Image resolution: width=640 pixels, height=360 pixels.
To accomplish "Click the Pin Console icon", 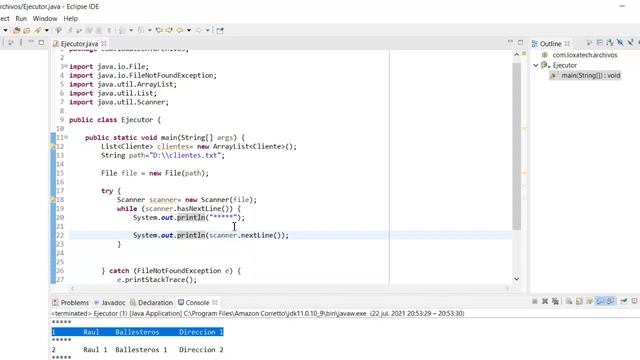I will (x=624, y=301).
